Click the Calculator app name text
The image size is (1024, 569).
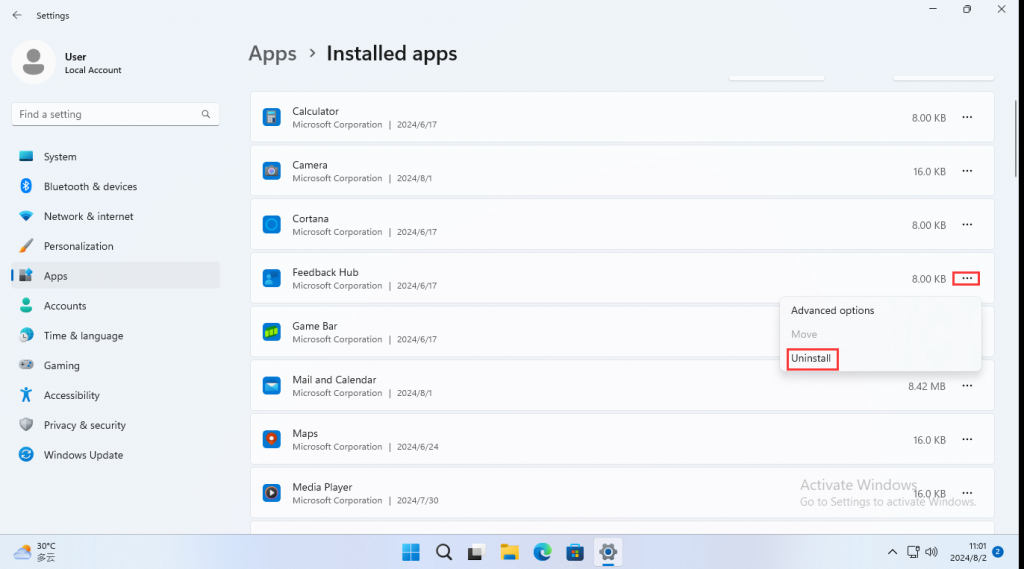point(315,111)
